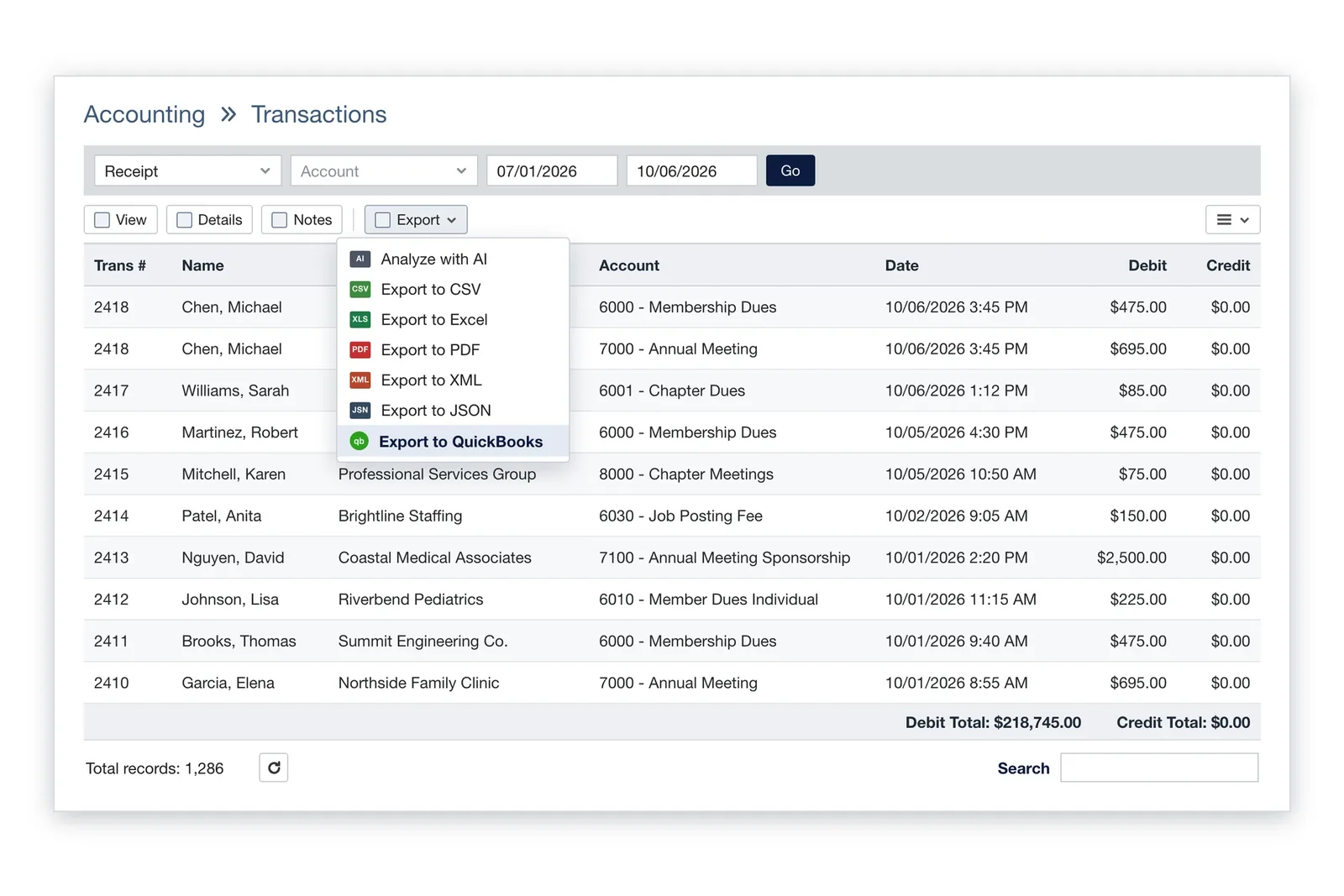
Task: Sort by the Debit column header
Action: 1147,265
